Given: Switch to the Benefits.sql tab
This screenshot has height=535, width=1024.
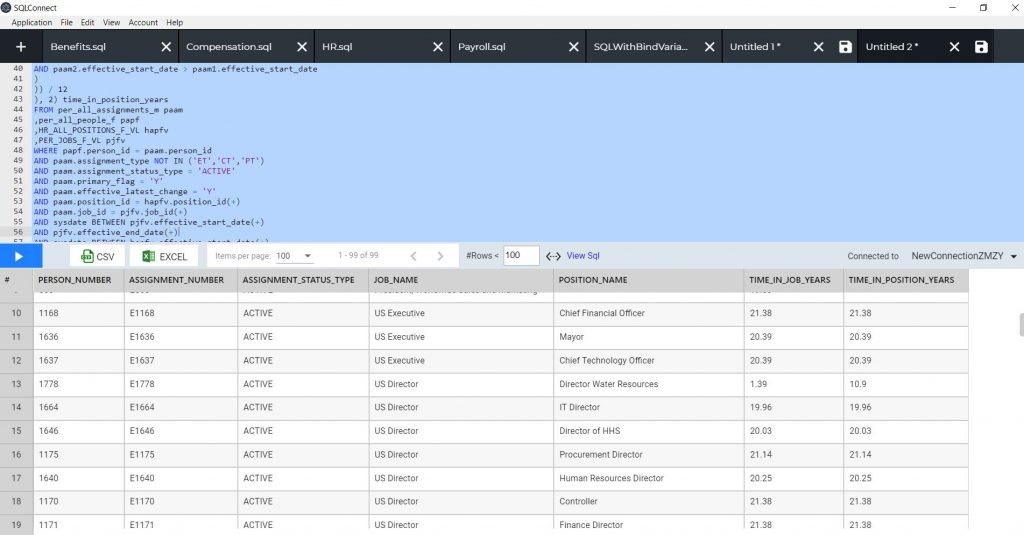Looking at the screenshot, I should coord(78,47).
